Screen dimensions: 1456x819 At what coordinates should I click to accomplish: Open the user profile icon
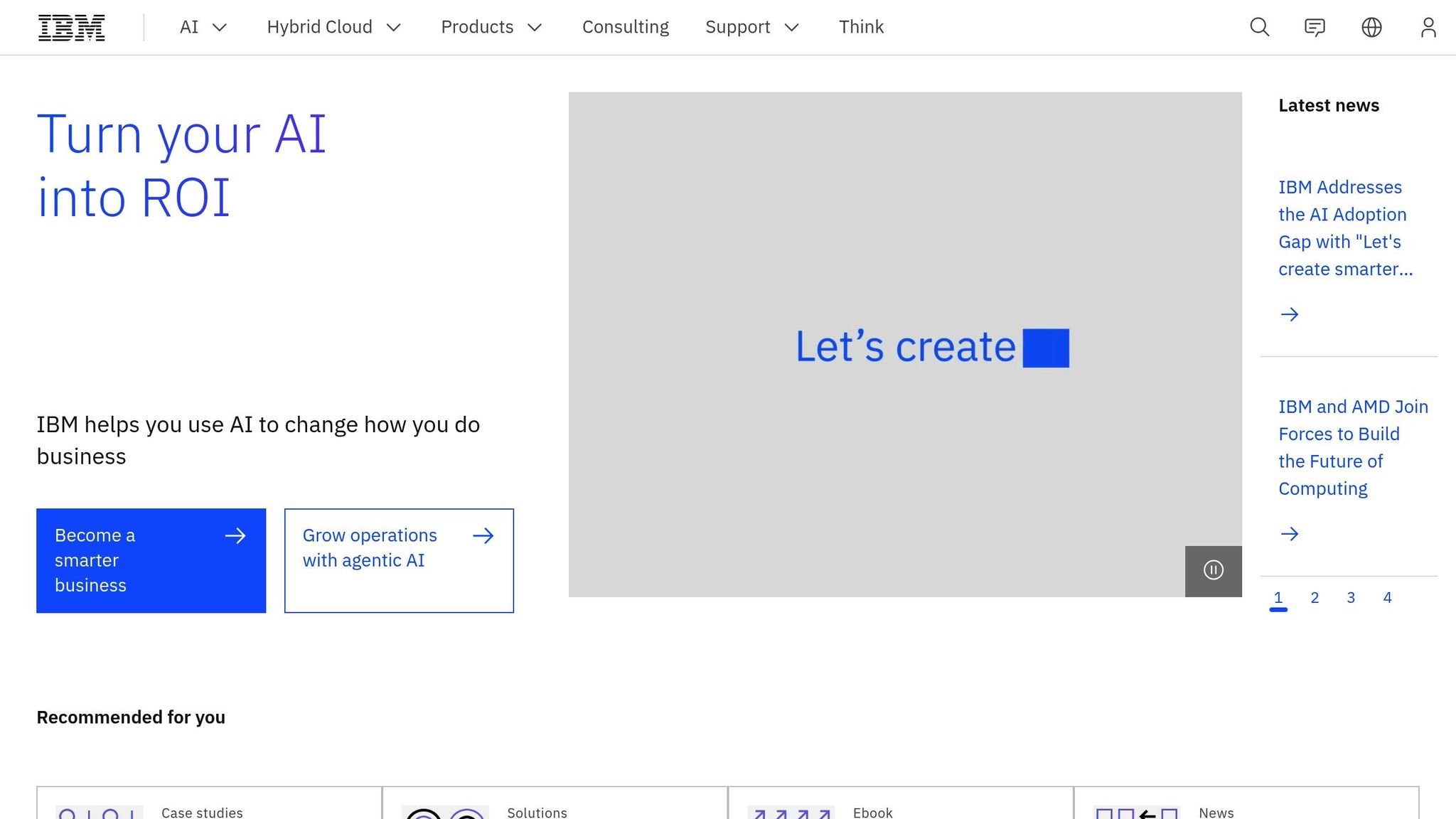1428,27
